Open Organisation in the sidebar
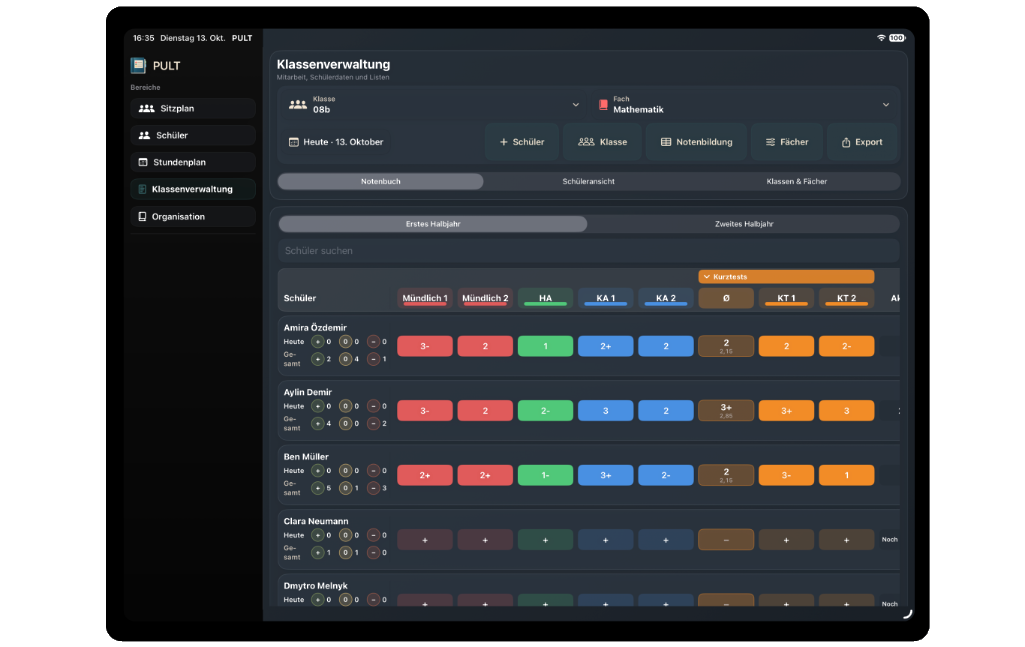 click(x=193, y=216)
